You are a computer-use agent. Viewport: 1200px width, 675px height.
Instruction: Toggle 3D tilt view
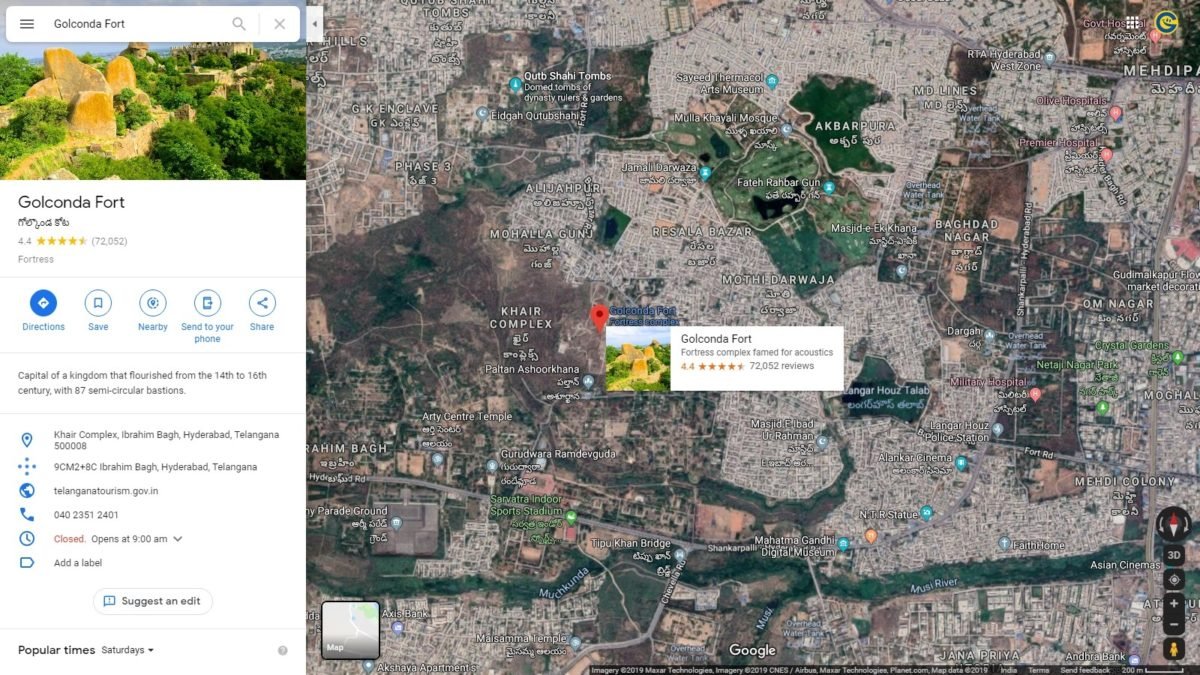[x=1174, y=555]
